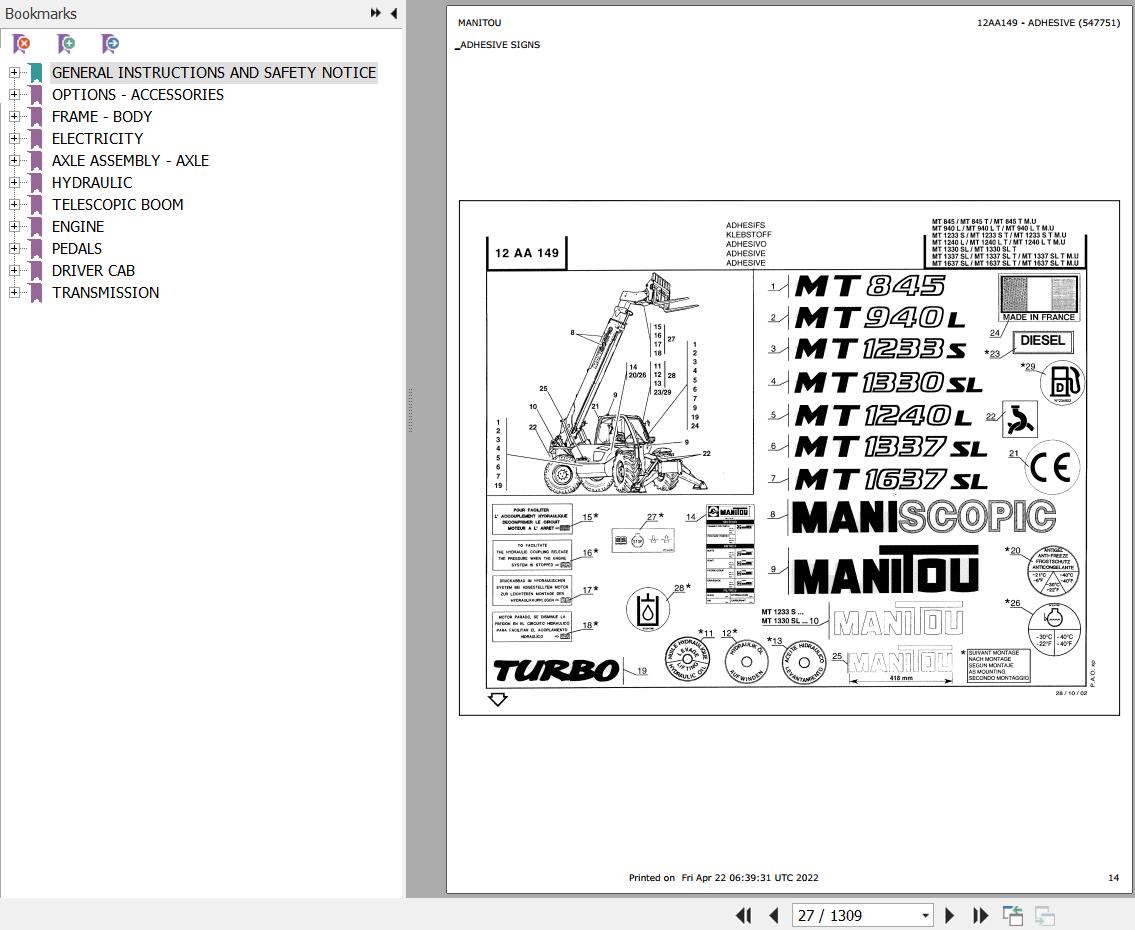This screenshot has height=930, width=1135.
Task: Open the previous view icon
Action: pos(1011,915)
